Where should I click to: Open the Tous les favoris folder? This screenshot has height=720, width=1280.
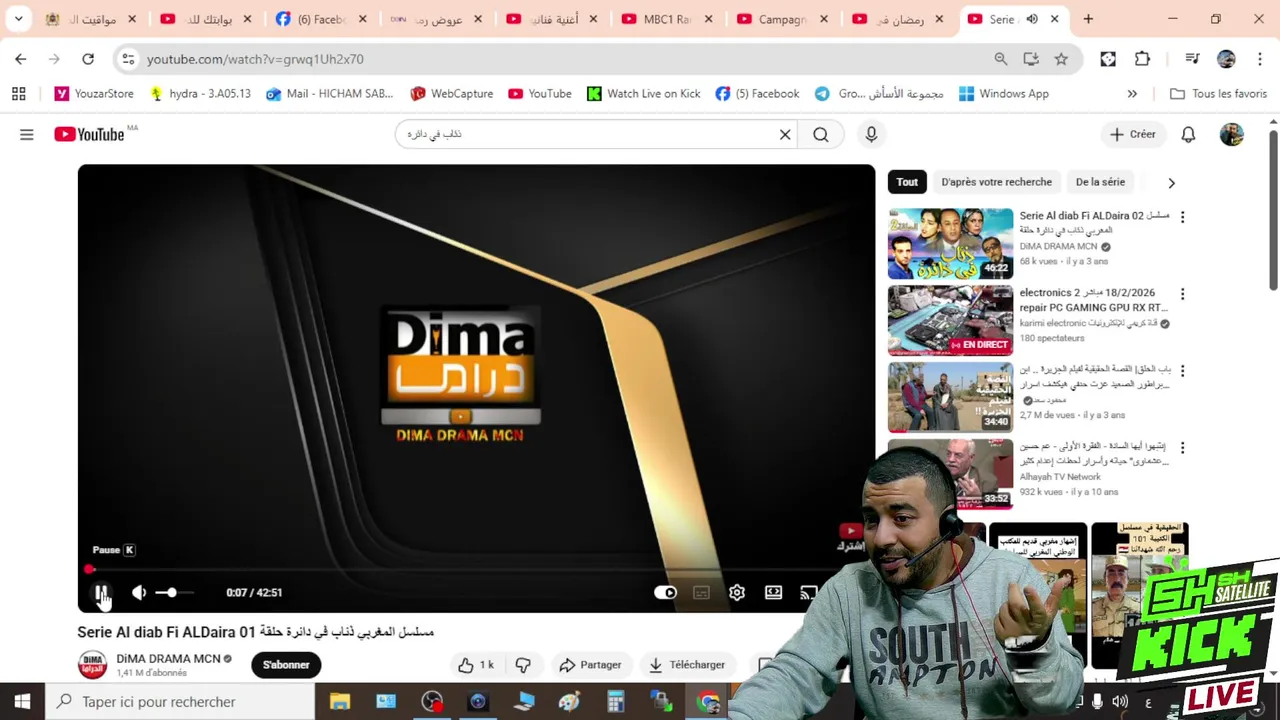pyautogui.click(x=1218, y=94)
